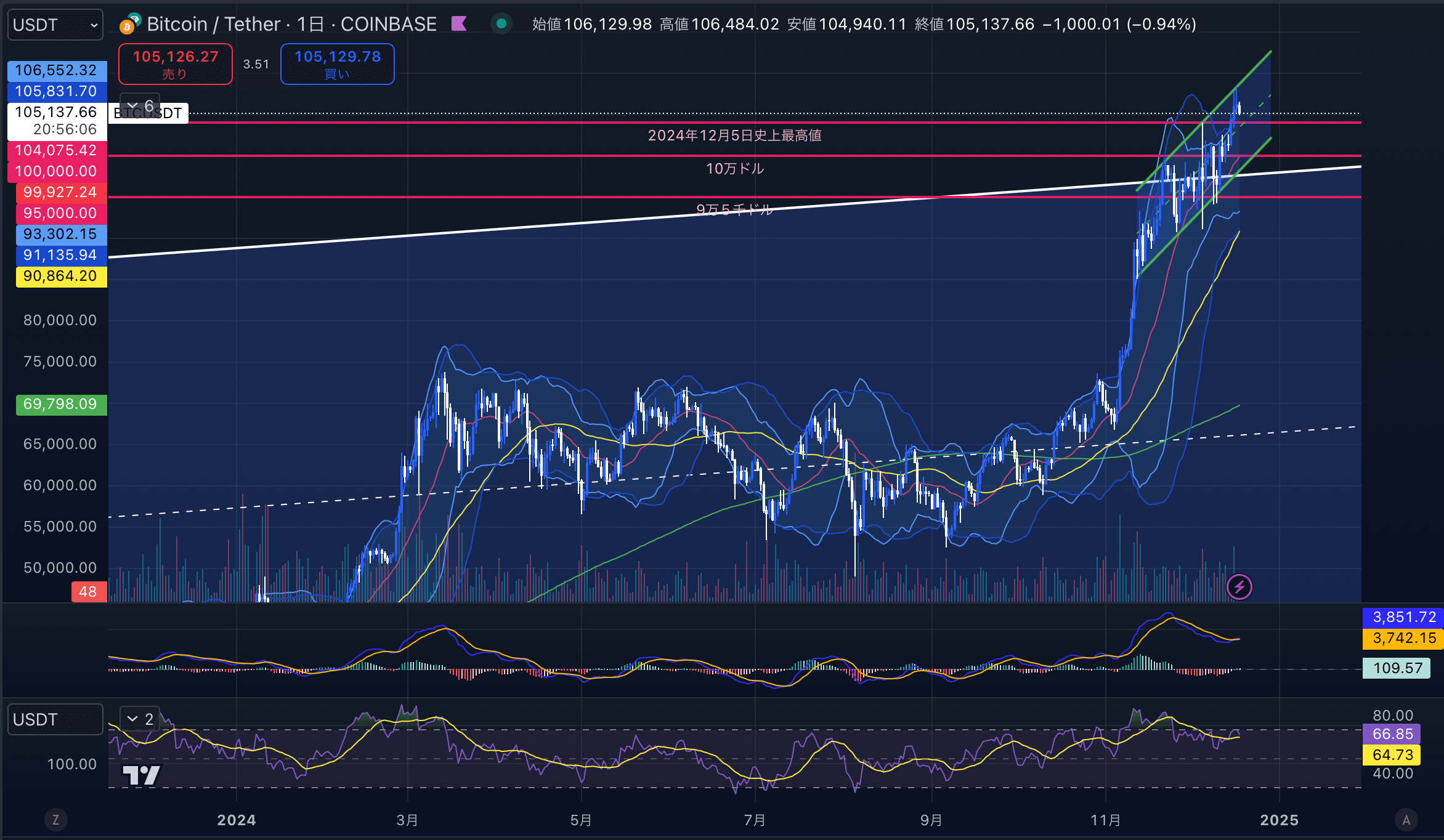The image size is (1444, 840).
Task: Click the TradingView logo
Action: point(142,775)
